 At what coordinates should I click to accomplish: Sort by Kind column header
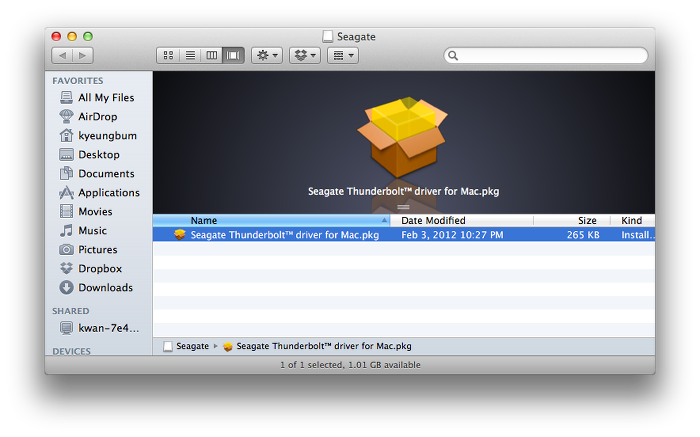point(633,221)
